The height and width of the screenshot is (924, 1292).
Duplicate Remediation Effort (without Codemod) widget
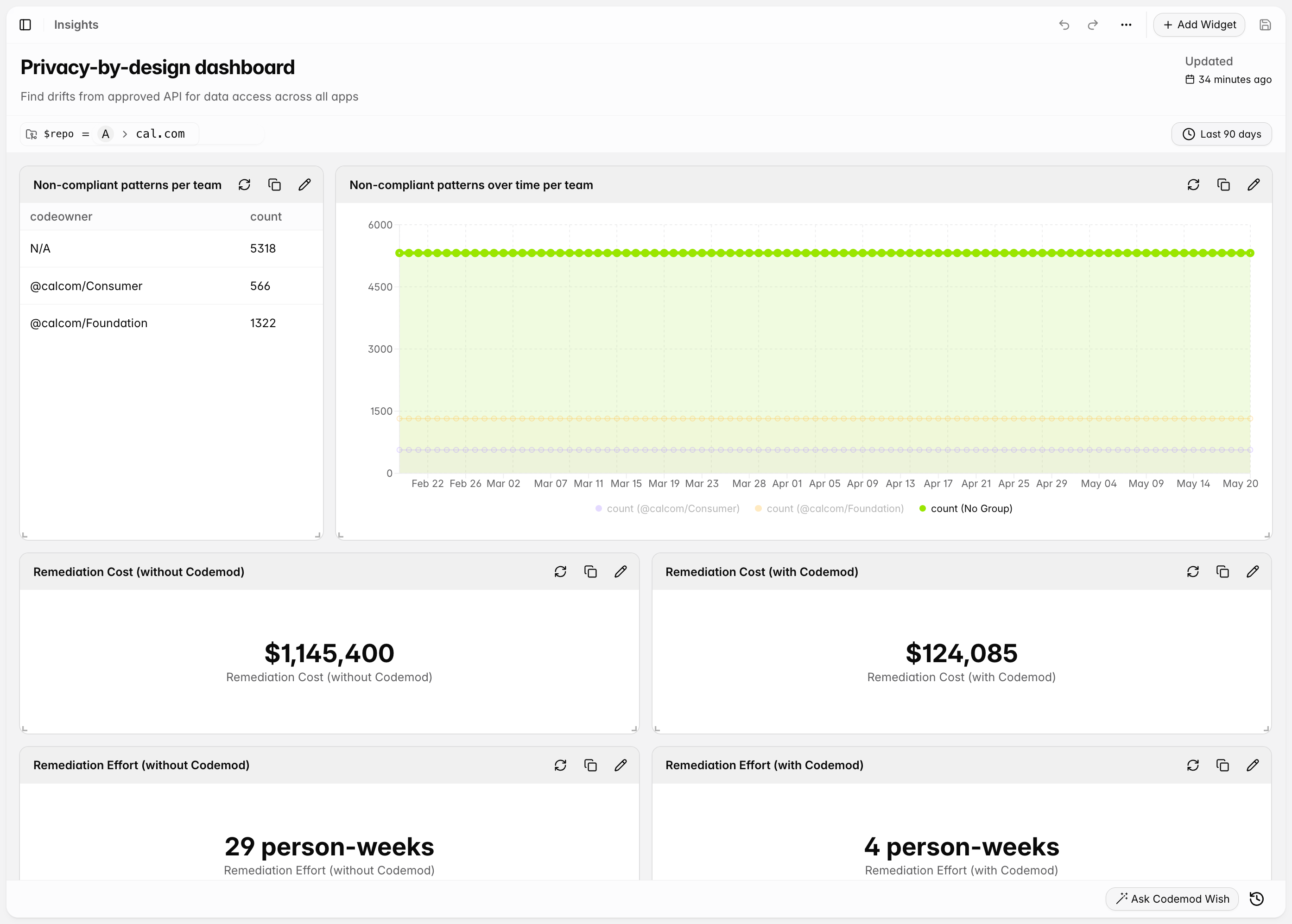pyautogui.click(x=590, y=765)
